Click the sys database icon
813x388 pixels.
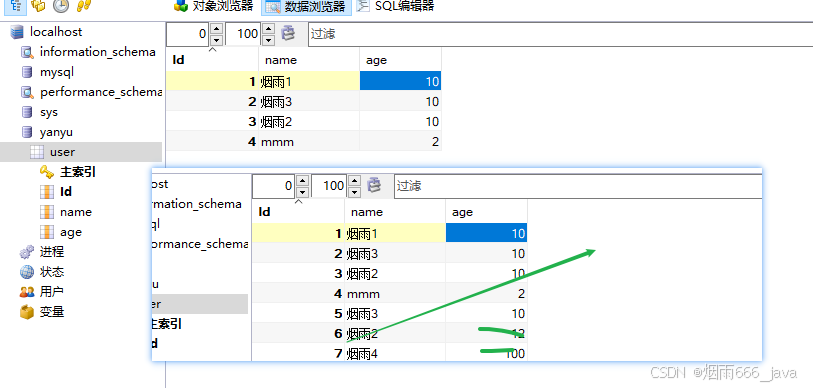point(27,112)
